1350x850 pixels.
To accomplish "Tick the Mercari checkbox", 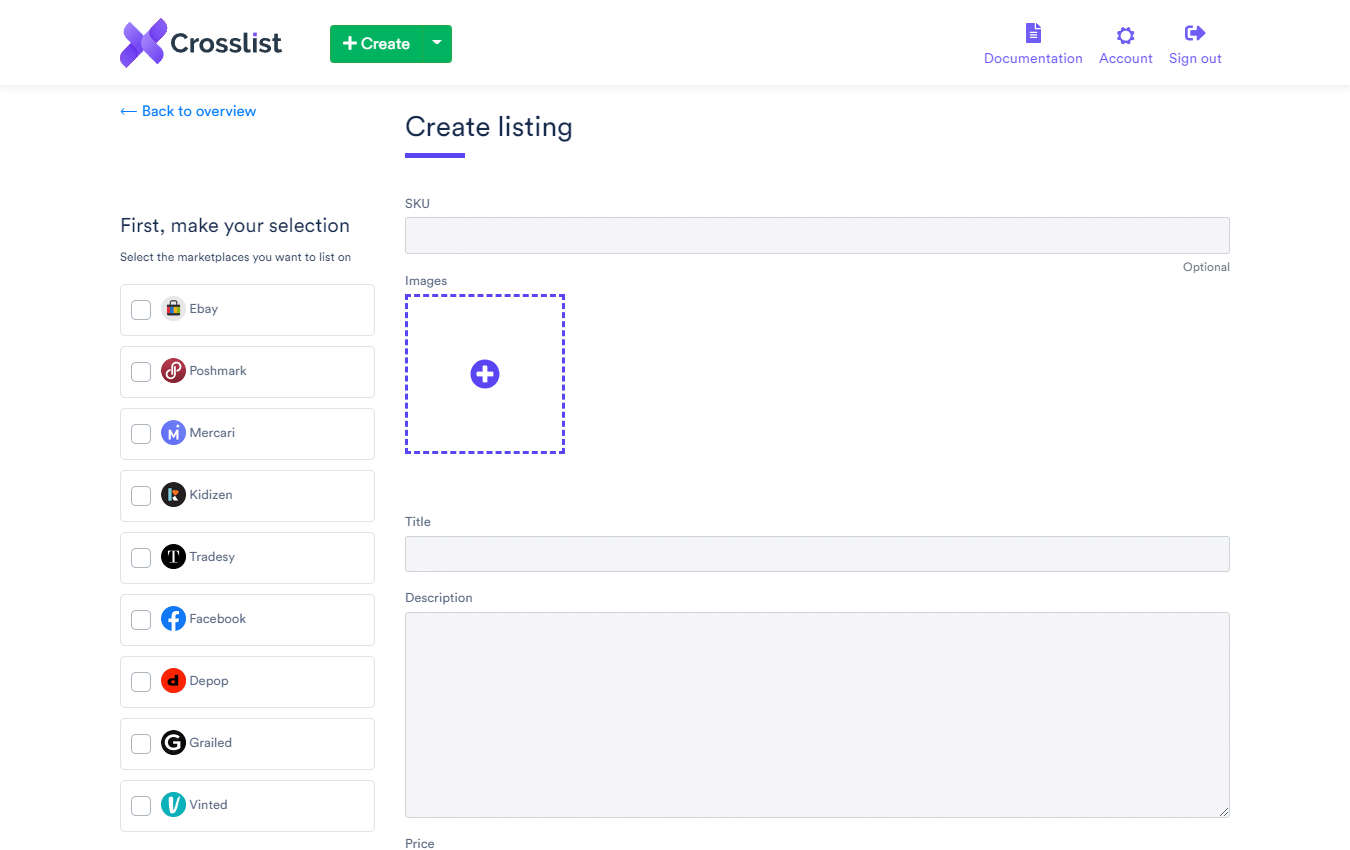I will click(x=141, y=434).
